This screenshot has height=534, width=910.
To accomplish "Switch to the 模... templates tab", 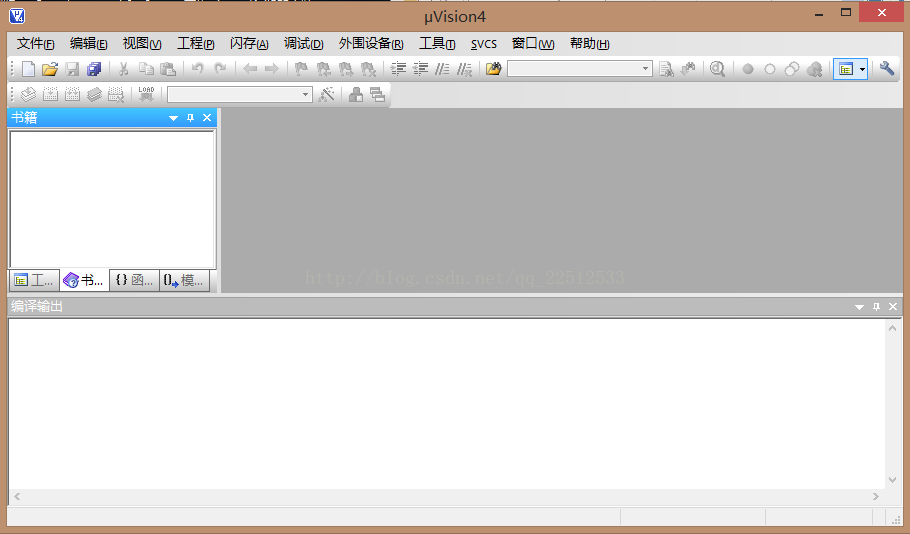I will (184, 280).
